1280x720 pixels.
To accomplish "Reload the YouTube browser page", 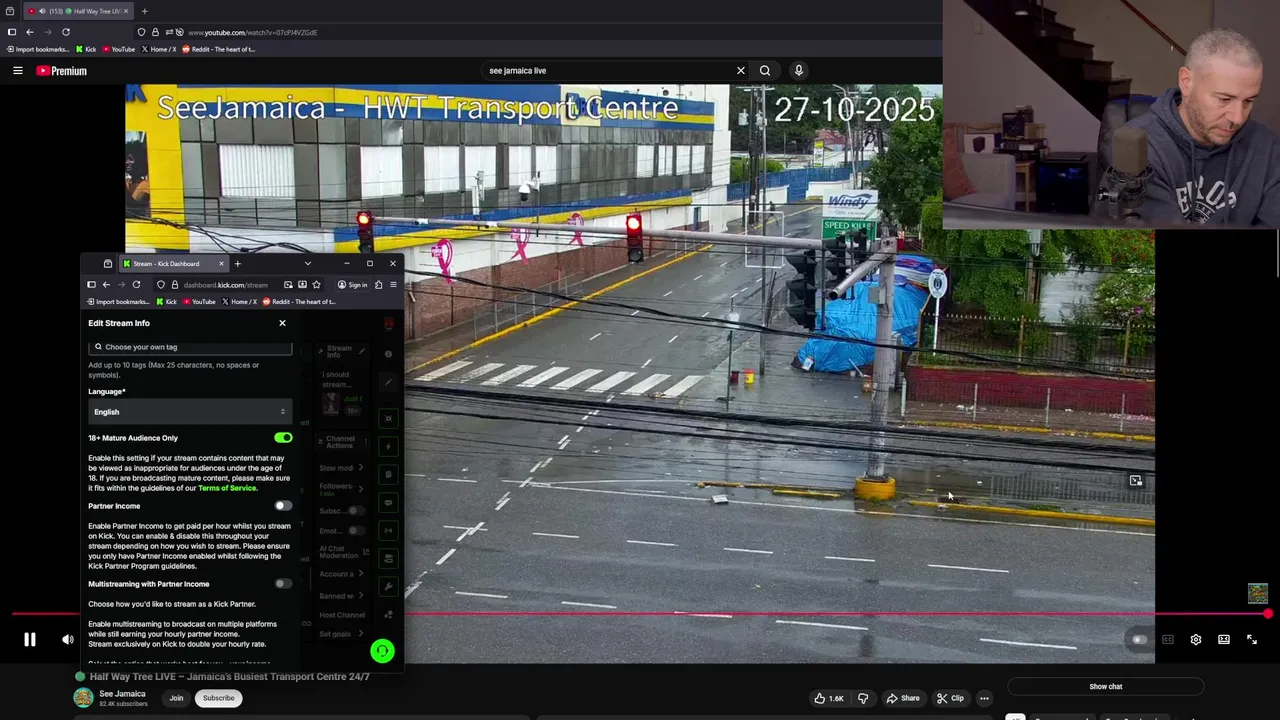I will (x=66, y=32).
